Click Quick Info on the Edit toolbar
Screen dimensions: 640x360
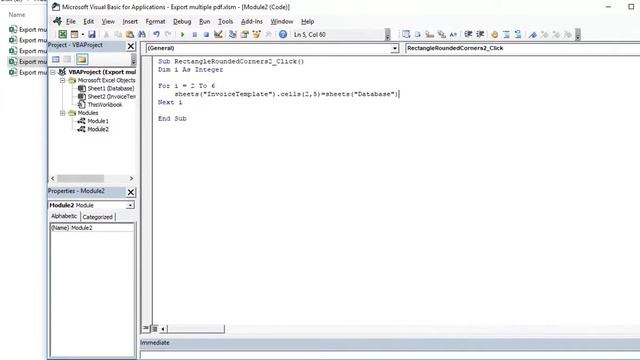click(x=429, y=35)
